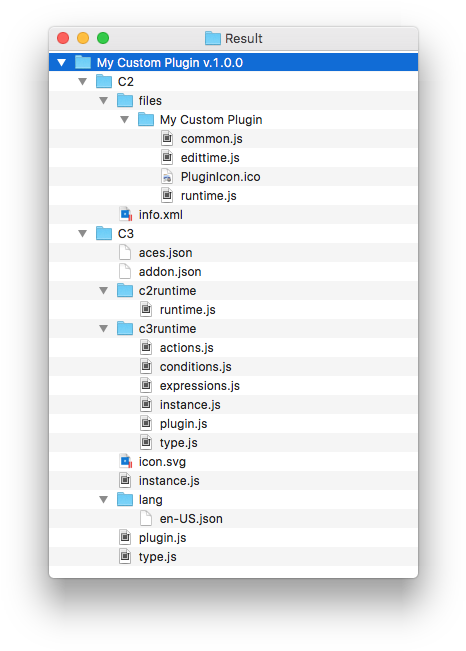Click the c3runtime folder icon
The height and width of the screenshot is (651, 466).
pos(125,328)
